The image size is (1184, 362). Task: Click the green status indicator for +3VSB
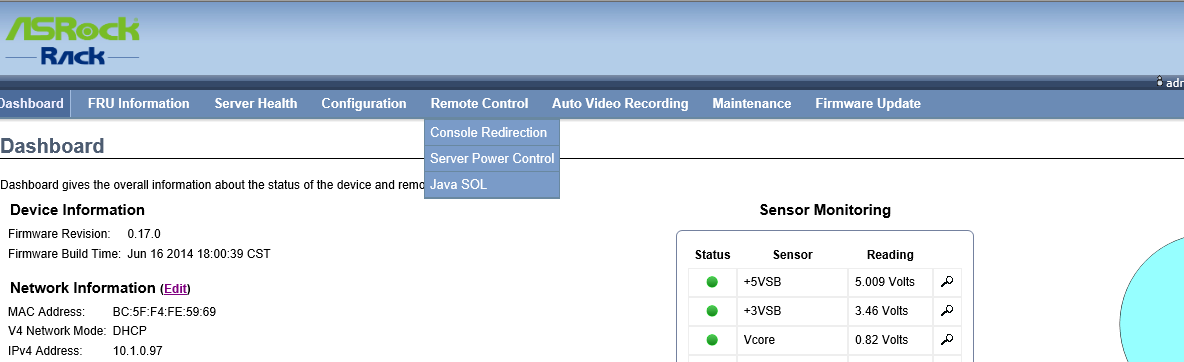(712, 311)
